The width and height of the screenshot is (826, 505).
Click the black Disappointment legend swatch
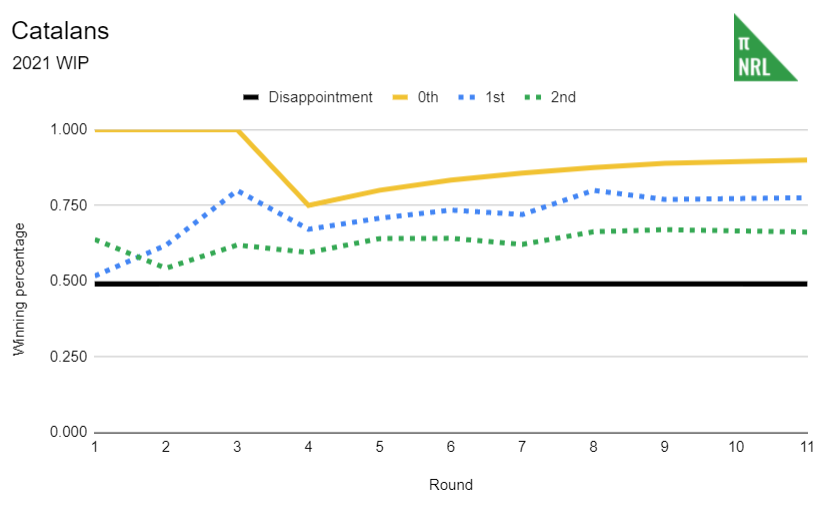(x=250, y=98)
